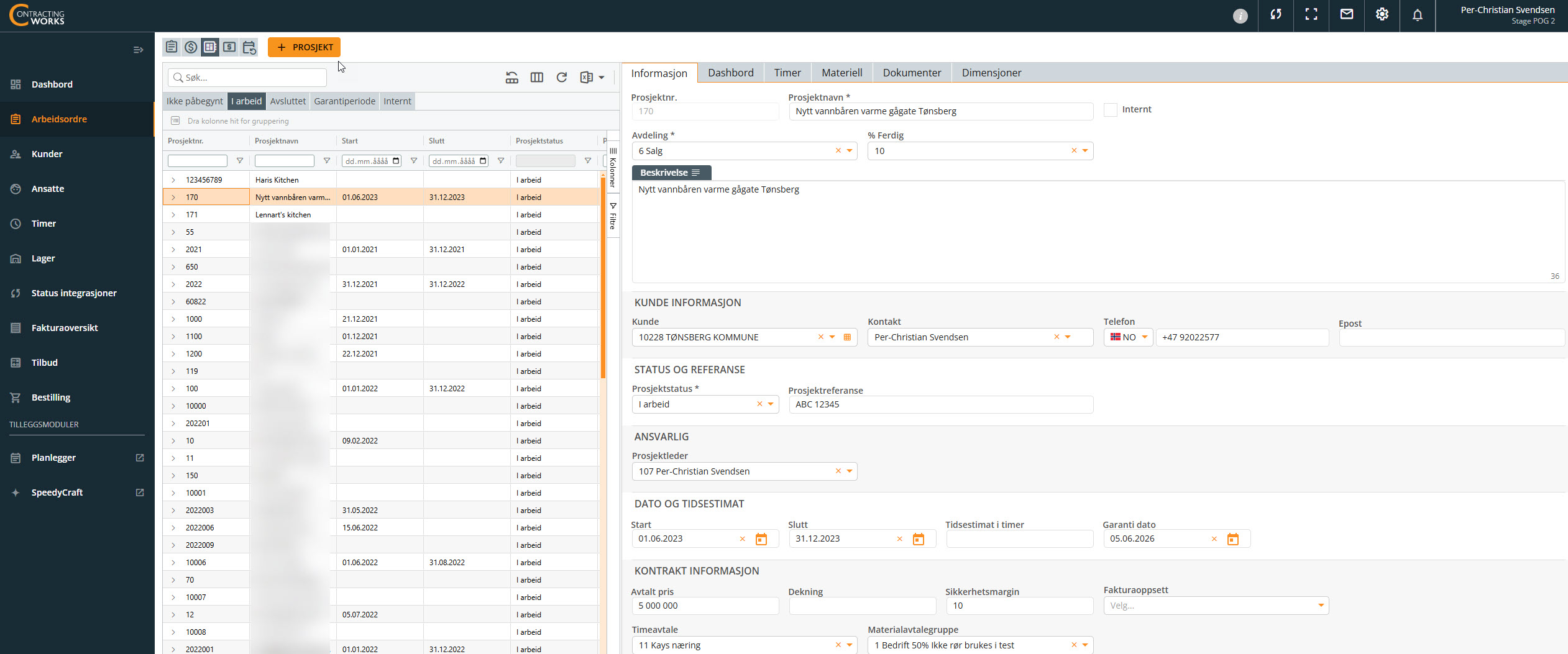Screen dimensions: 1568x654
Task: Refresh the project list
Action: [x=562, y=78]
